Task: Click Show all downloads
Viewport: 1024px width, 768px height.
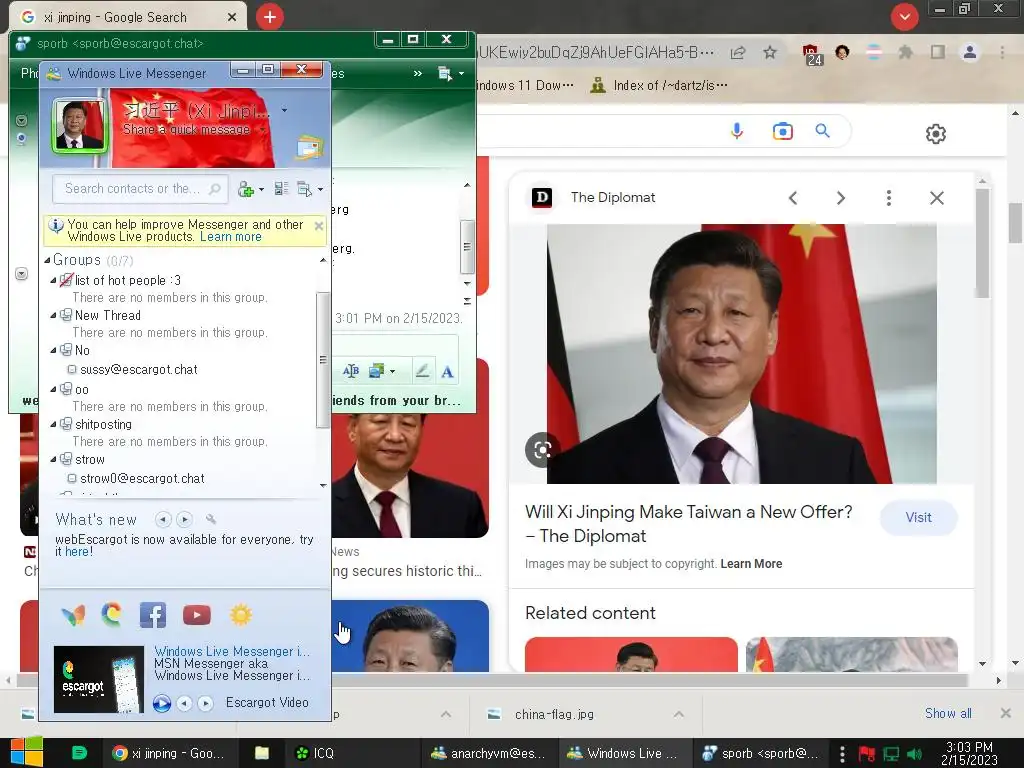Action: point(948,714)
